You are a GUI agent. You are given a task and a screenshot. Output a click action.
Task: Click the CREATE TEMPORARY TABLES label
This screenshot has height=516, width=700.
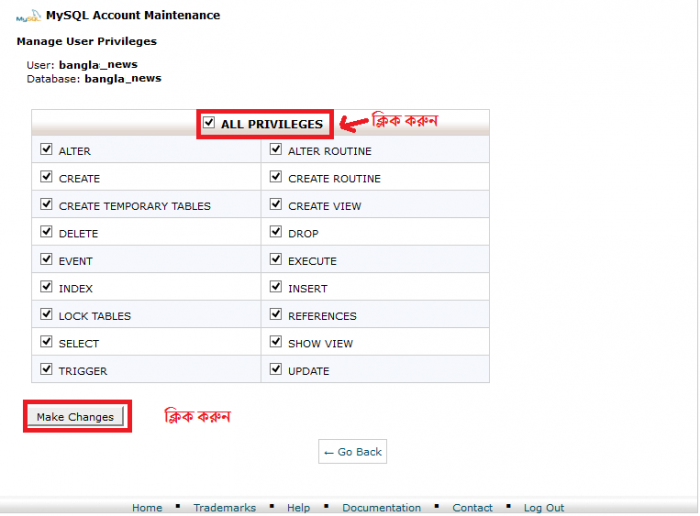point(135,206)
